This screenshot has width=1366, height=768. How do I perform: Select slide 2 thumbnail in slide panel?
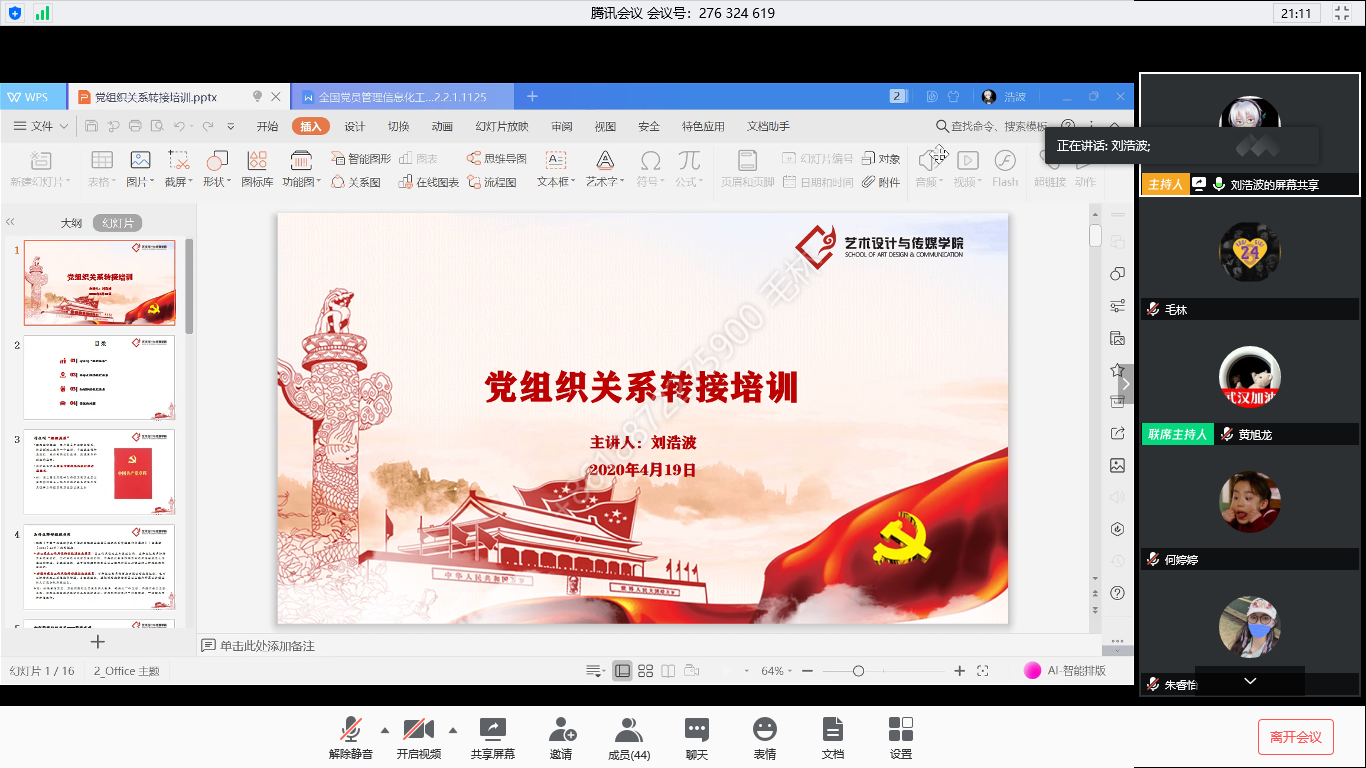point(99,377)
